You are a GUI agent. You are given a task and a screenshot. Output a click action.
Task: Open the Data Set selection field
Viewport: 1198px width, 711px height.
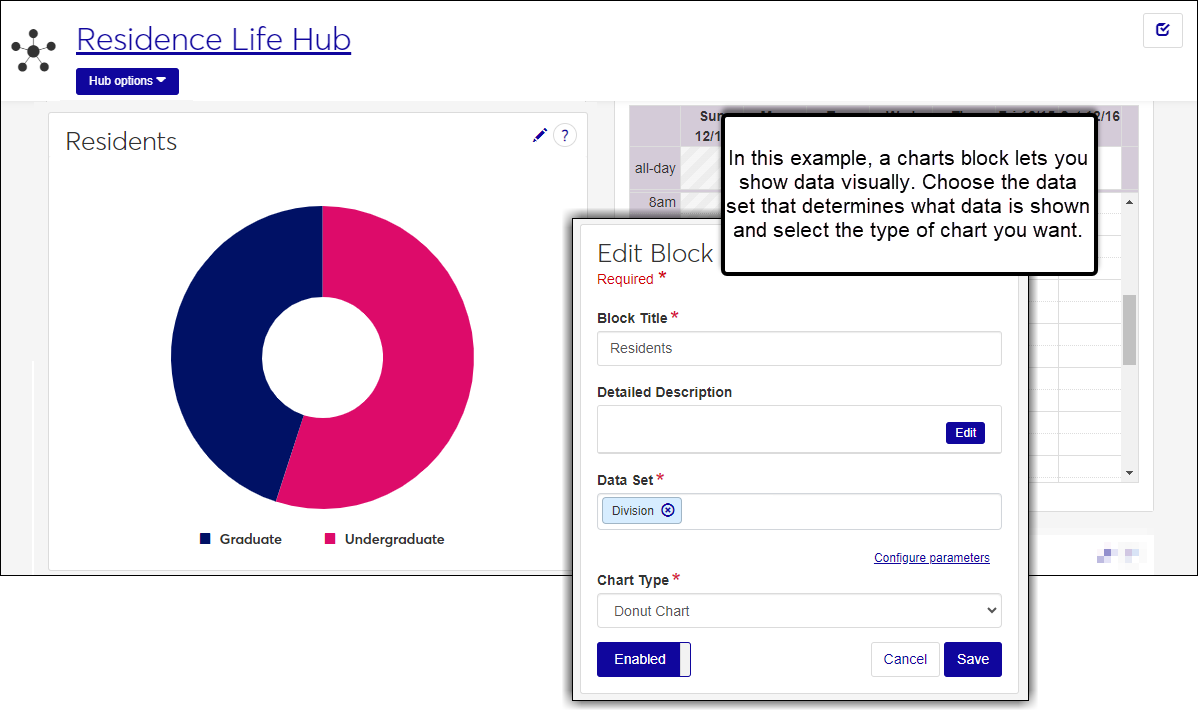click(840, 511)
